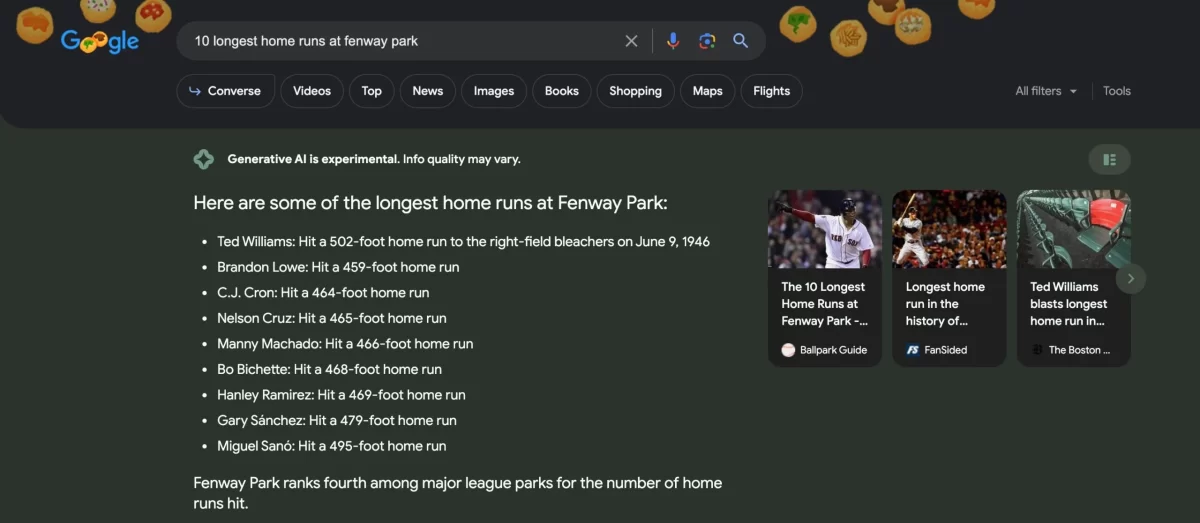Screen dimensions: 1200x523
Task: Switch to the News tab
Action: click(428, 91)
